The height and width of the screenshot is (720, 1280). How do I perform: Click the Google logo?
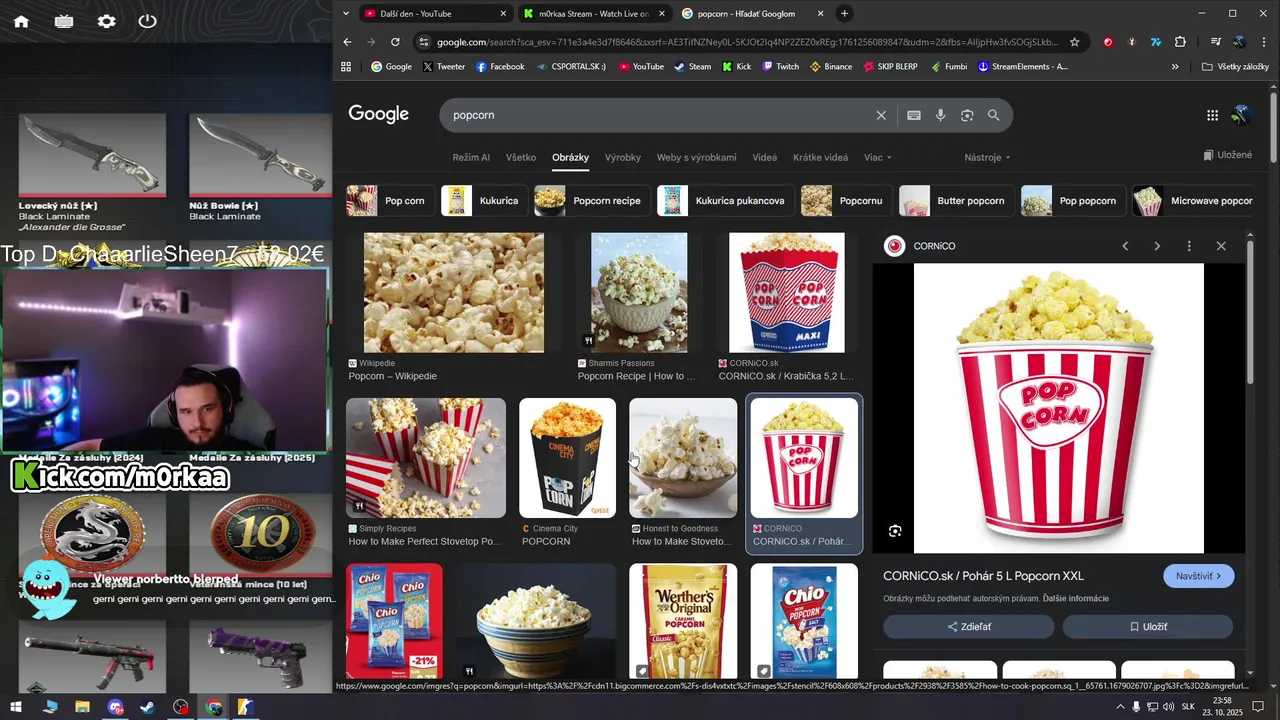[379, 114]
